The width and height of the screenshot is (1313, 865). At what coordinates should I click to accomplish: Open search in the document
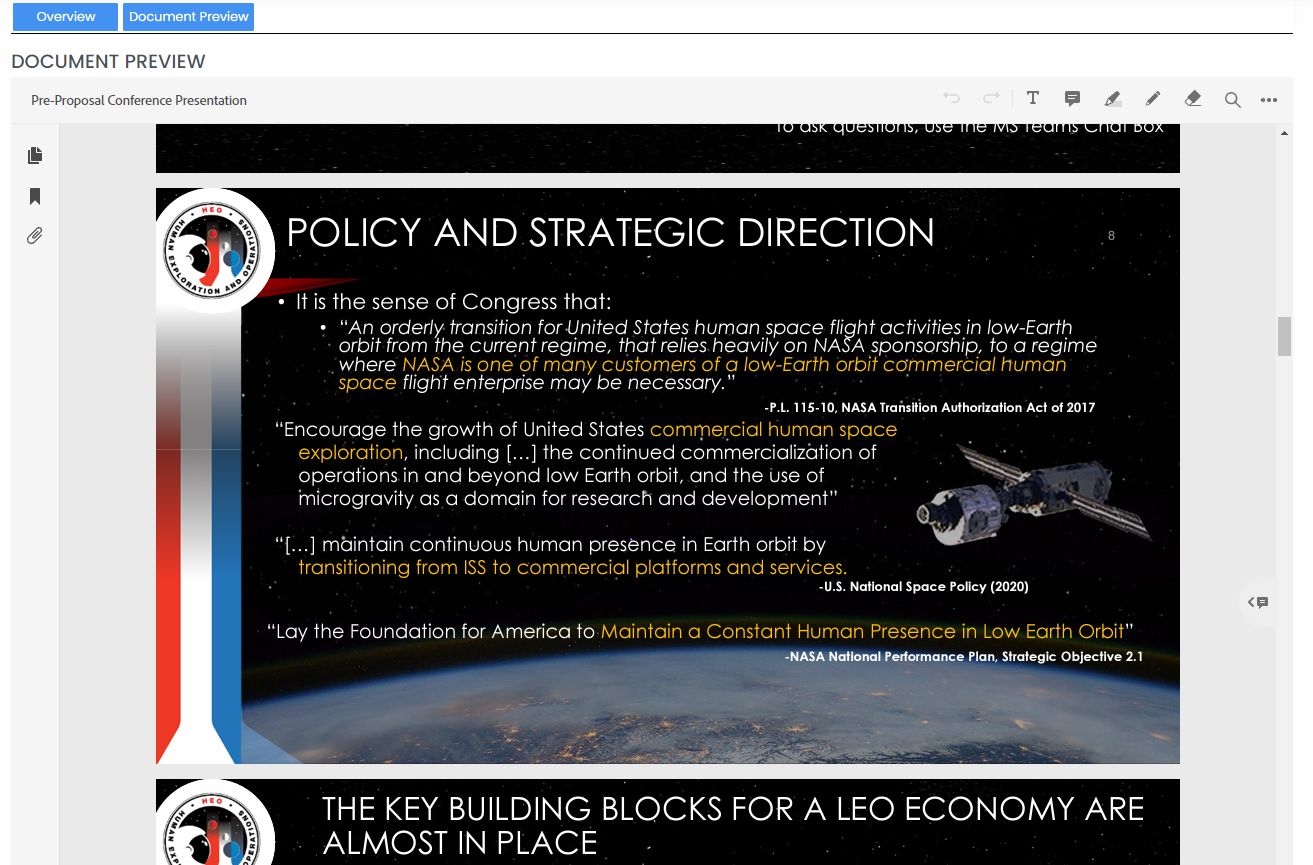(1232, 99)
